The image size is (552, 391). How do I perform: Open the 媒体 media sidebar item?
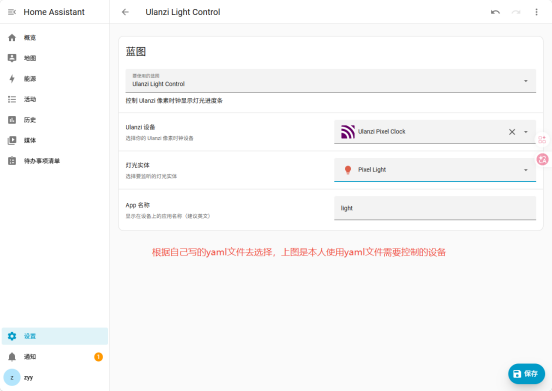point(55,140)
